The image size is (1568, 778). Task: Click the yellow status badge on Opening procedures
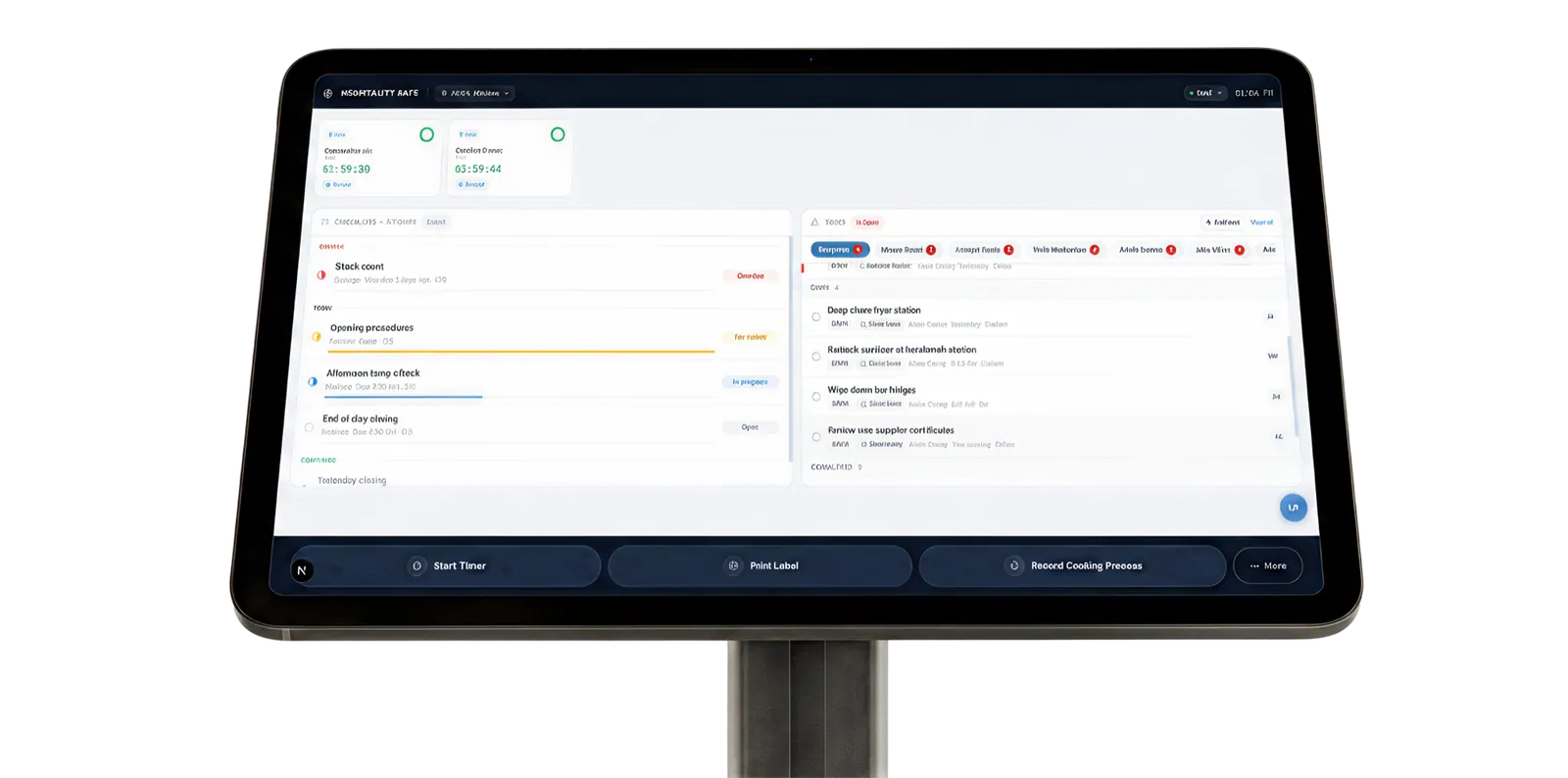(x=751, y=337)
